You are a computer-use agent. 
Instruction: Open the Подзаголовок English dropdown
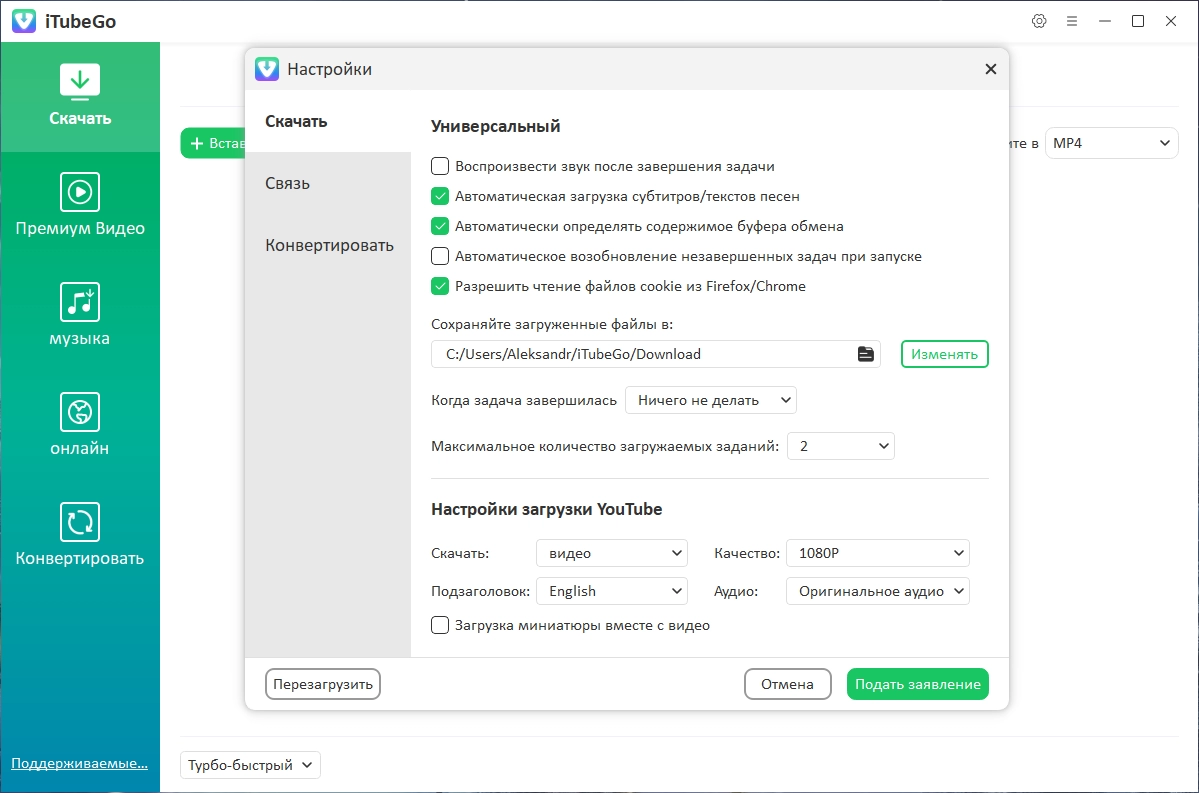coord(612,591)
